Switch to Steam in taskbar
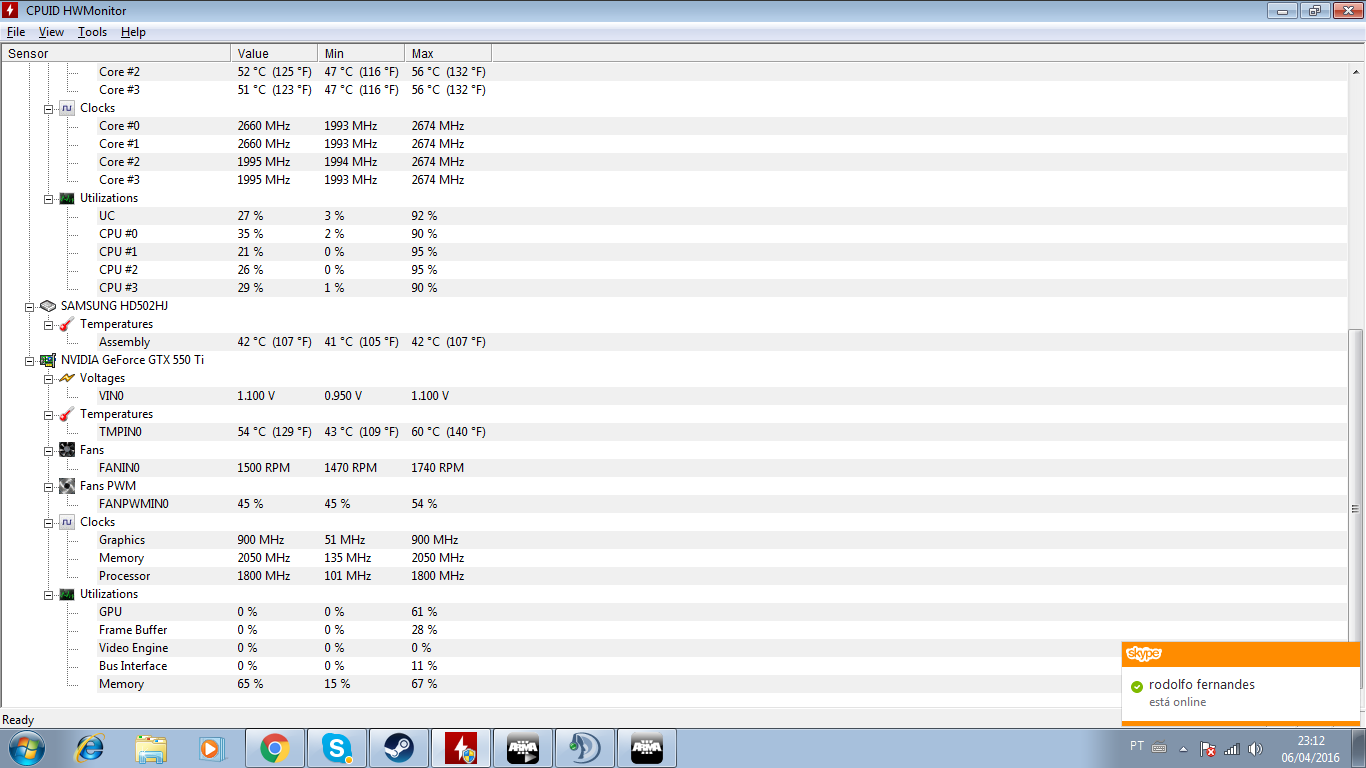Image resolution: width=1366 pixels, height=768 pixels. tap(398, 748)
